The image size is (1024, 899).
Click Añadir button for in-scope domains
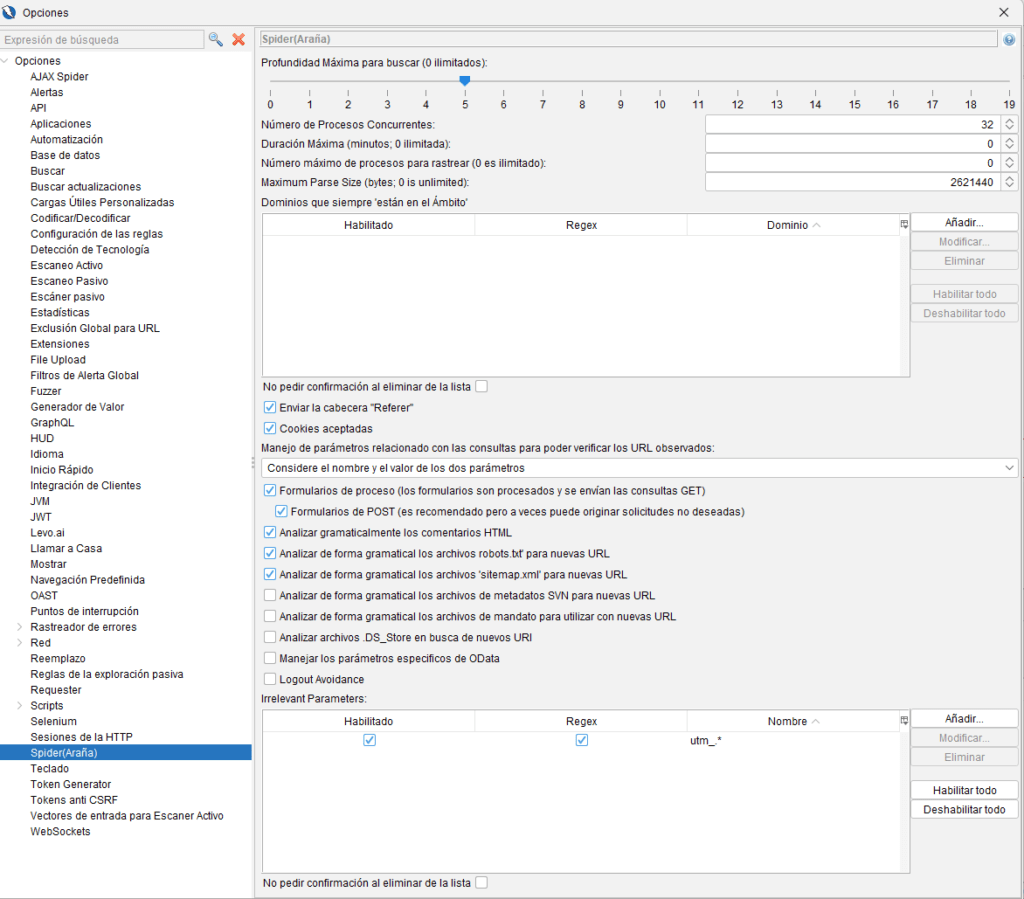pyautogui.click(x=964, y=222)
